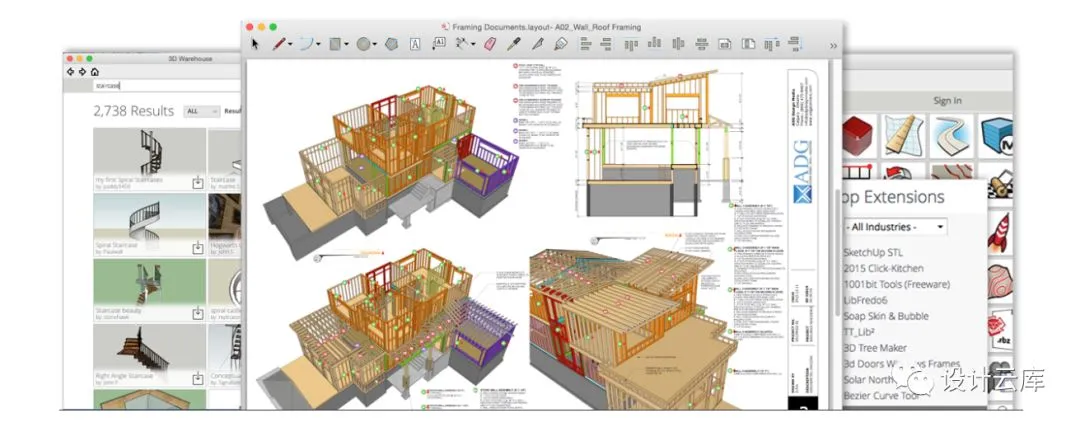This screenshot has height=427, width=1080.
Task: Click Sign In in Extension Warehouse window
Action: coord(947,101)
